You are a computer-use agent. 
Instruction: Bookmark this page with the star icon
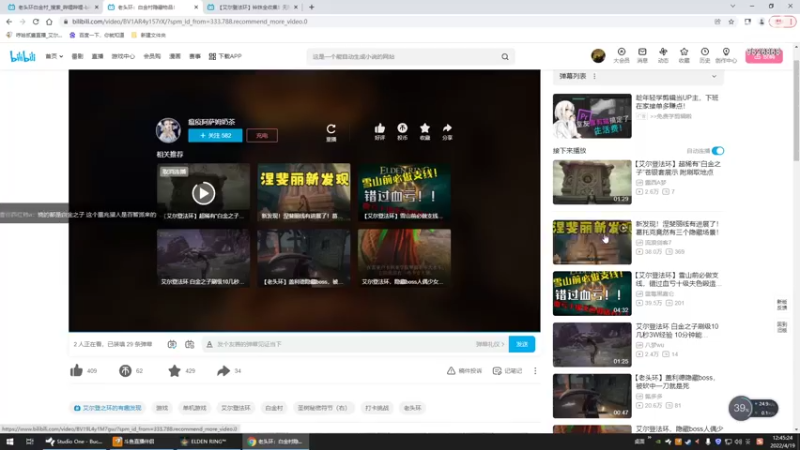pyautogui.click(x=731, y=21)
